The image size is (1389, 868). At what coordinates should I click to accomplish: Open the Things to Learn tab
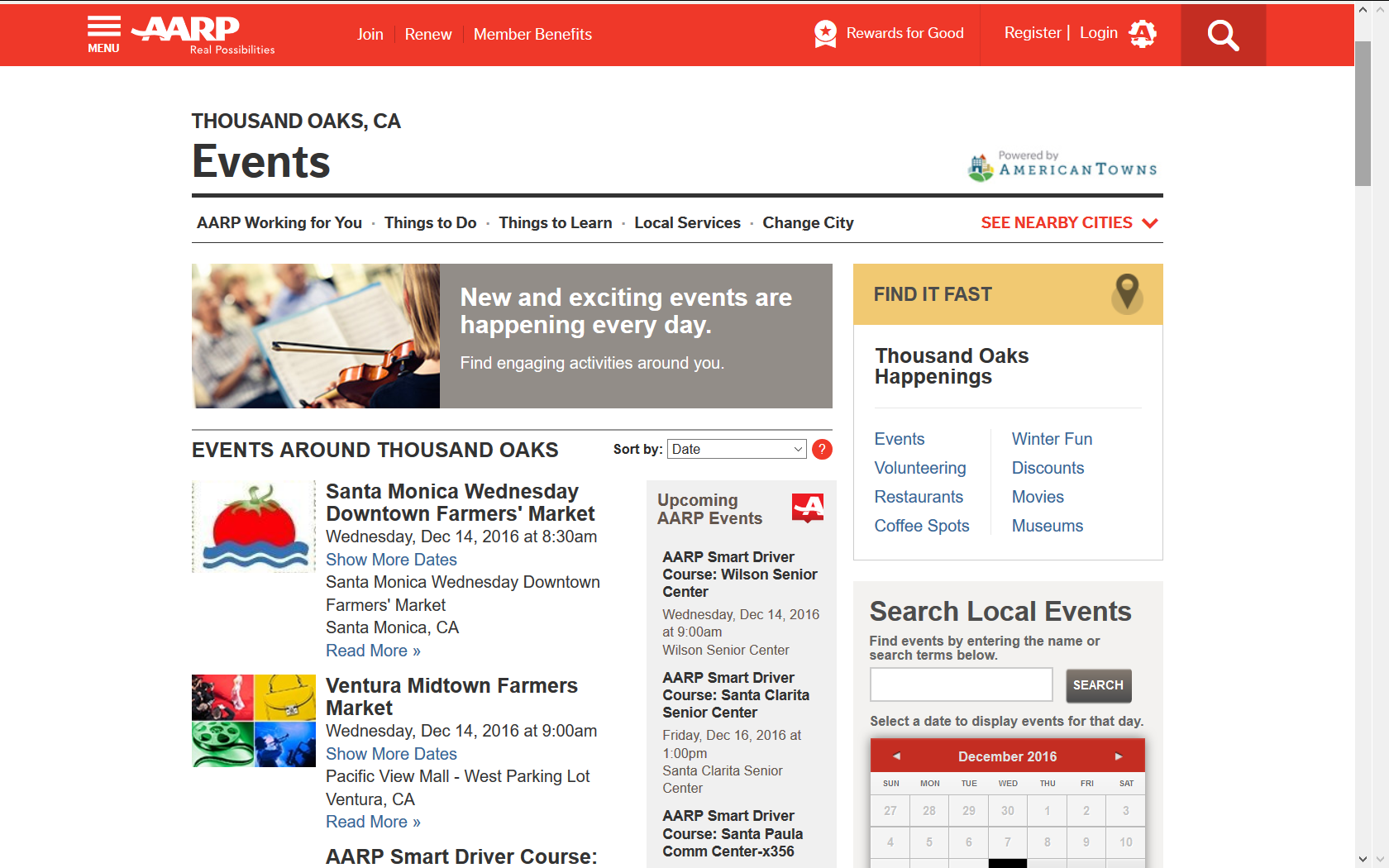click(x=556, y=222)
